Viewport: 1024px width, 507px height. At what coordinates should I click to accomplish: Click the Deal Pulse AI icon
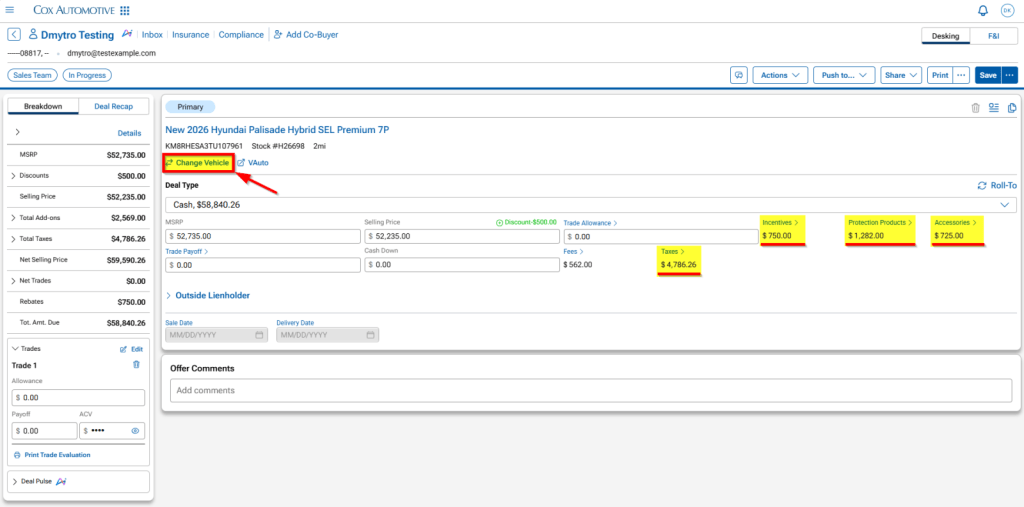[61, 482]
